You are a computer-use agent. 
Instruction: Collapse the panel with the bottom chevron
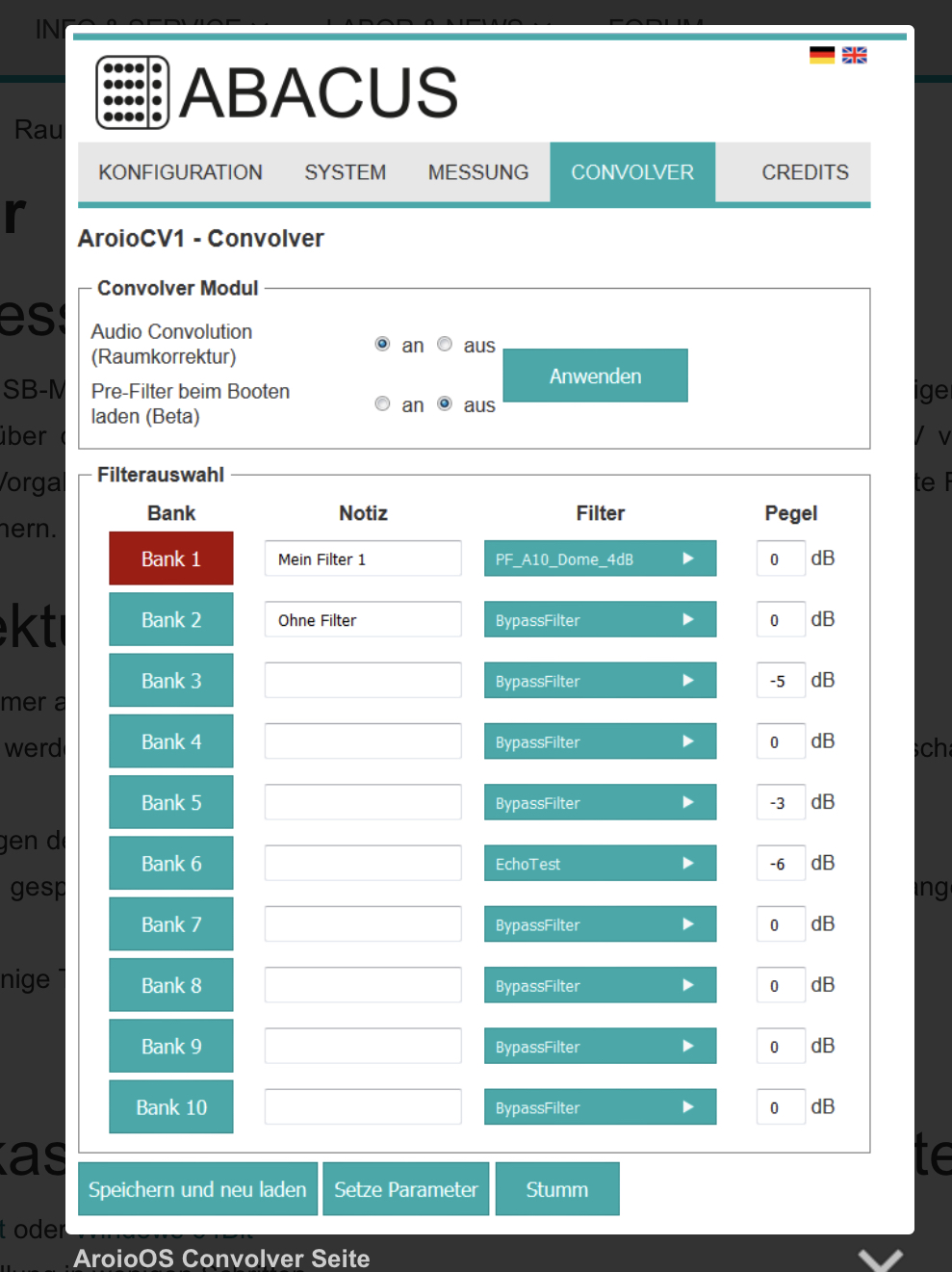[x=880, y=1259]
